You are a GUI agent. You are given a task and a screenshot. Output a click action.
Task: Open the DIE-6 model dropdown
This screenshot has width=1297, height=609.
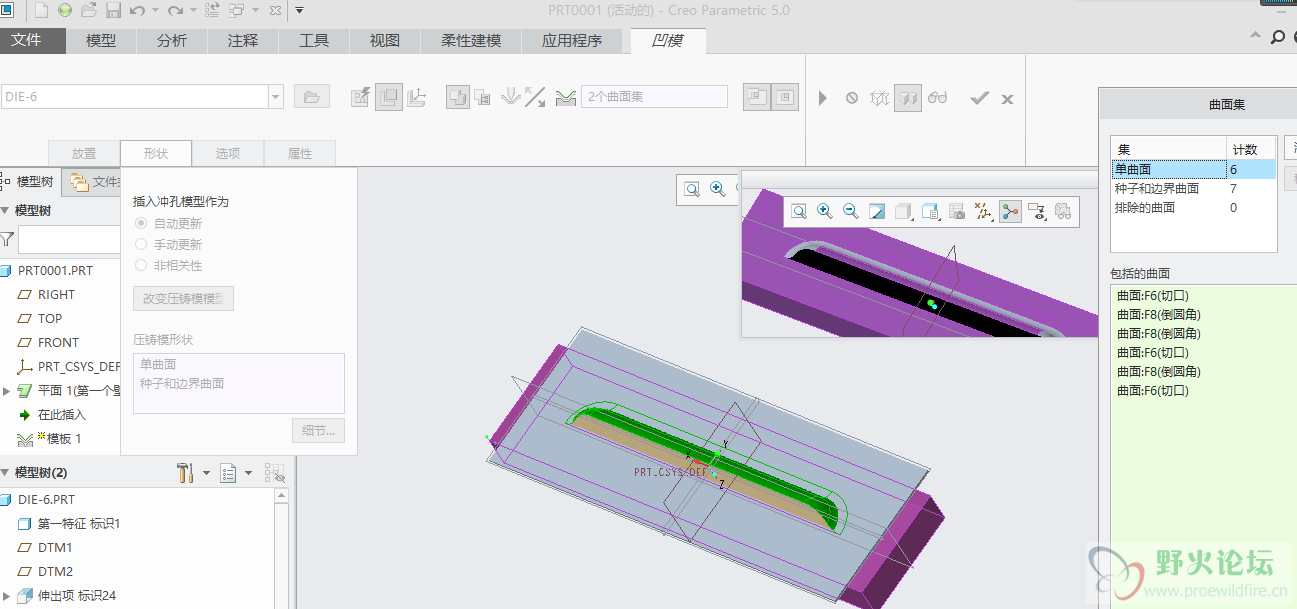pos(276,97)
